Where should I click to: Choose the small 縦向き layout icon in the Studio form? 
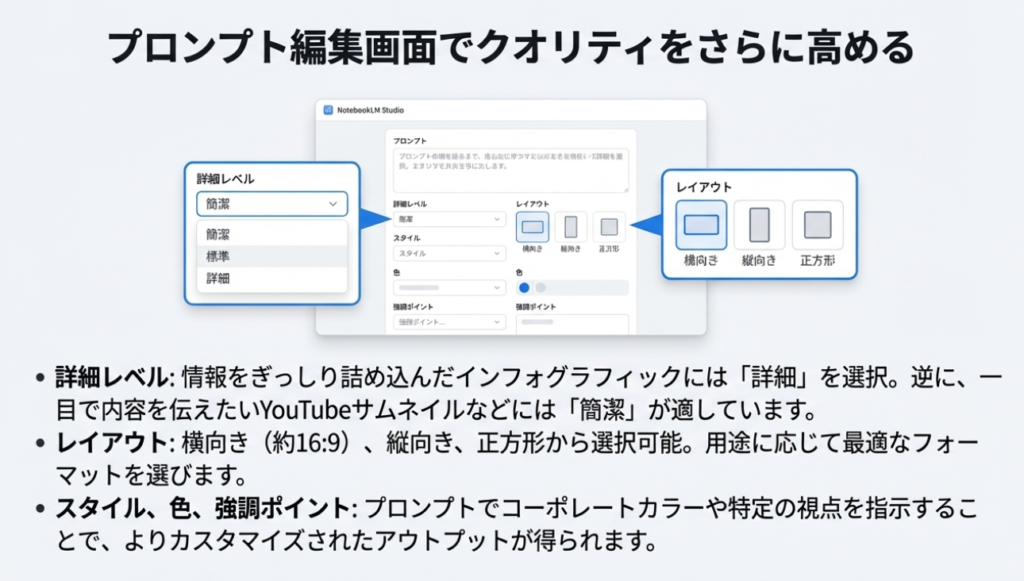click(571, 226)
